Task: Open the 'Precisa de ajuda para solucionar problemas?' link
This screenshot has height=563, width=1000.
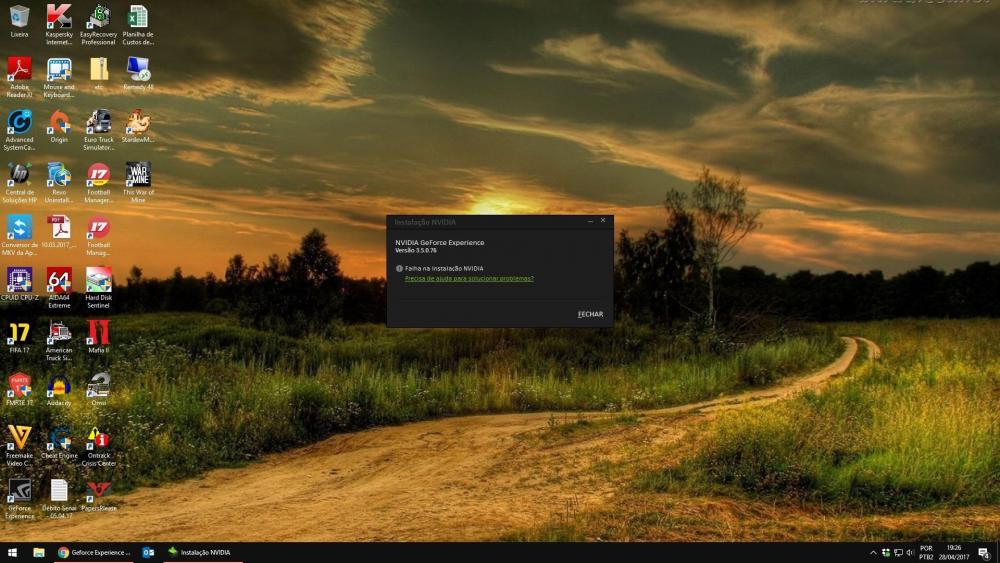Action: coord(469,279)
